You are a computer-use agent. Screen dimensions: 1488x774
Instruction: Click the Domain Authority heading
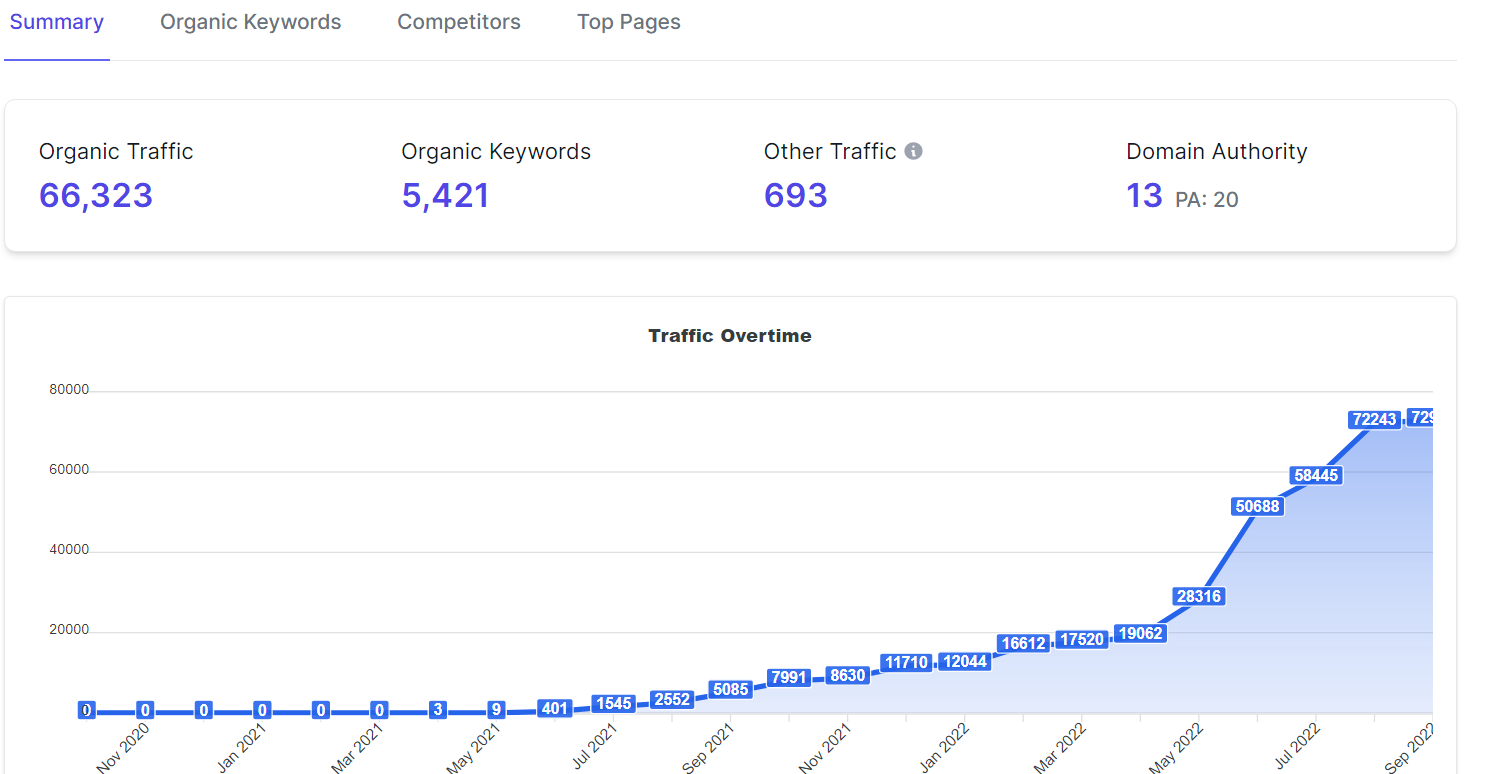tap(1217, 152)
